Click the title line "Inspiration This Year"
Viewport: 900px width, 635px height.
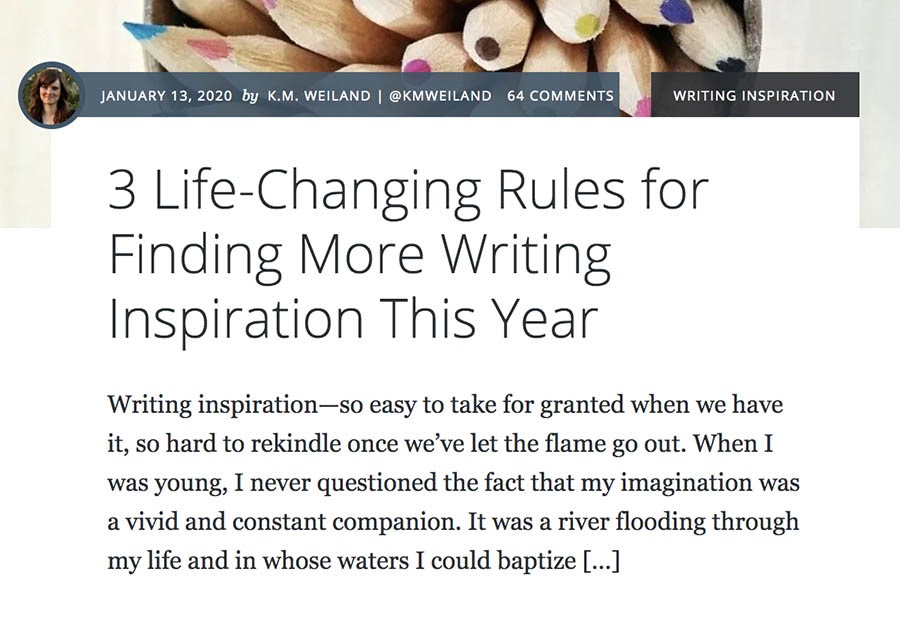[352, 319]
